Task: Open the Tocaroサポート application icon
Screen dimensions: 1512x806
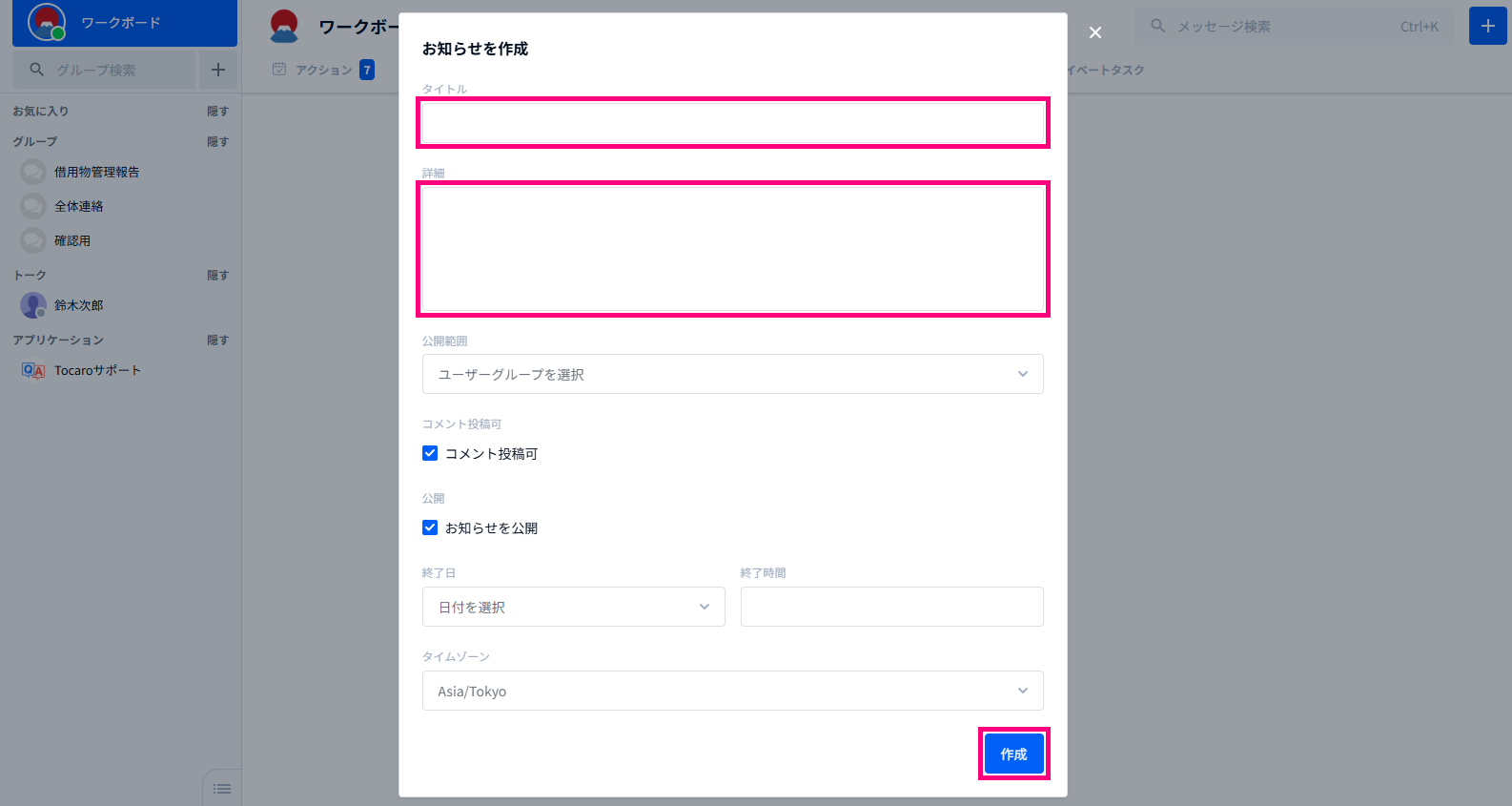Action: click(33, 370)
